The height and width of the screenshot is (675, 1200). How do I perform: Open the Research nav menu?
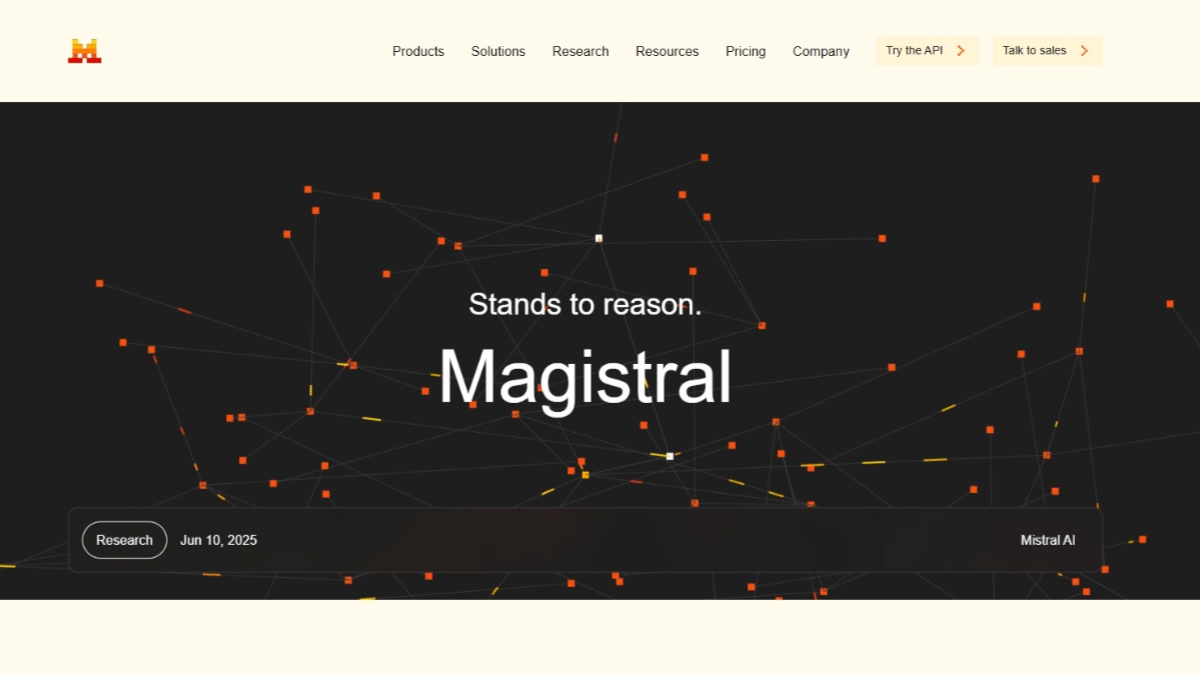(580, 51)
